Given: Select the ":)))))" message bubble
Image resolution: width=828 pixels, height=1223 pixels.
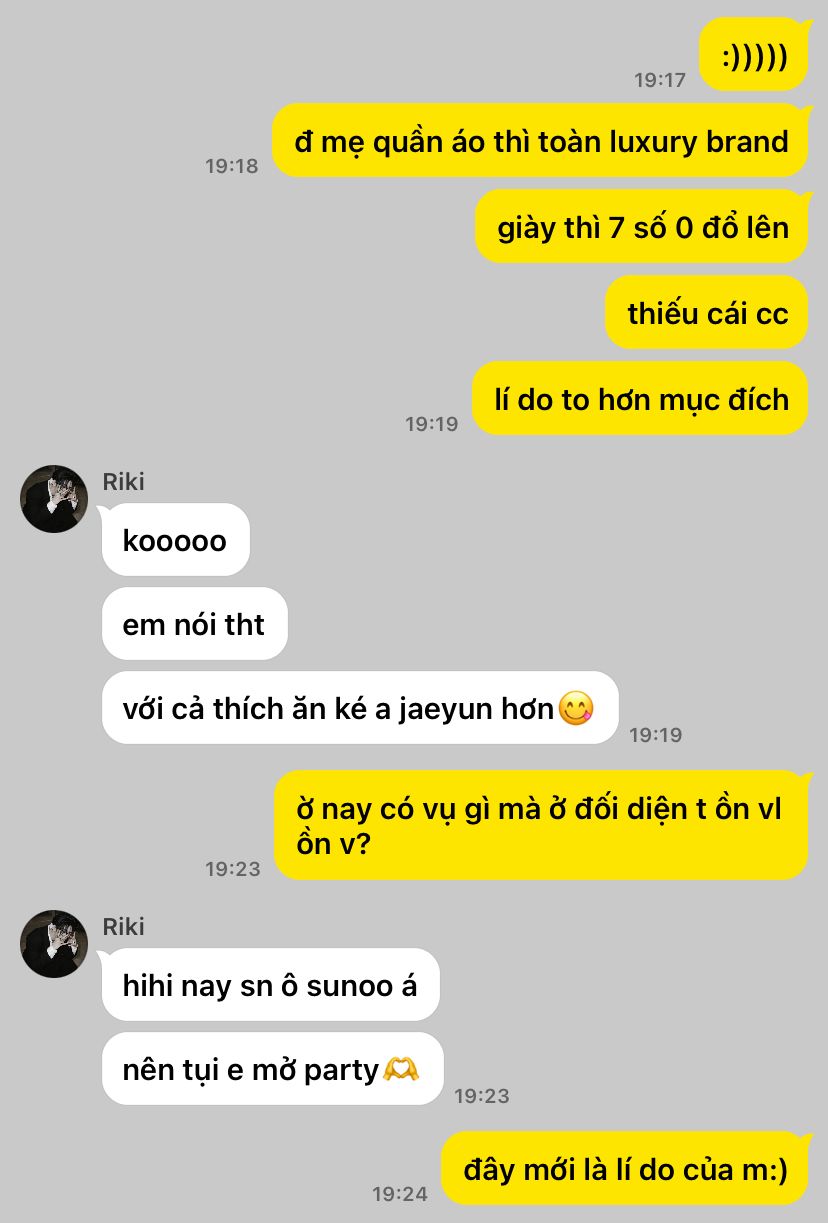Looking at the screenshot, I should point(754,54).
